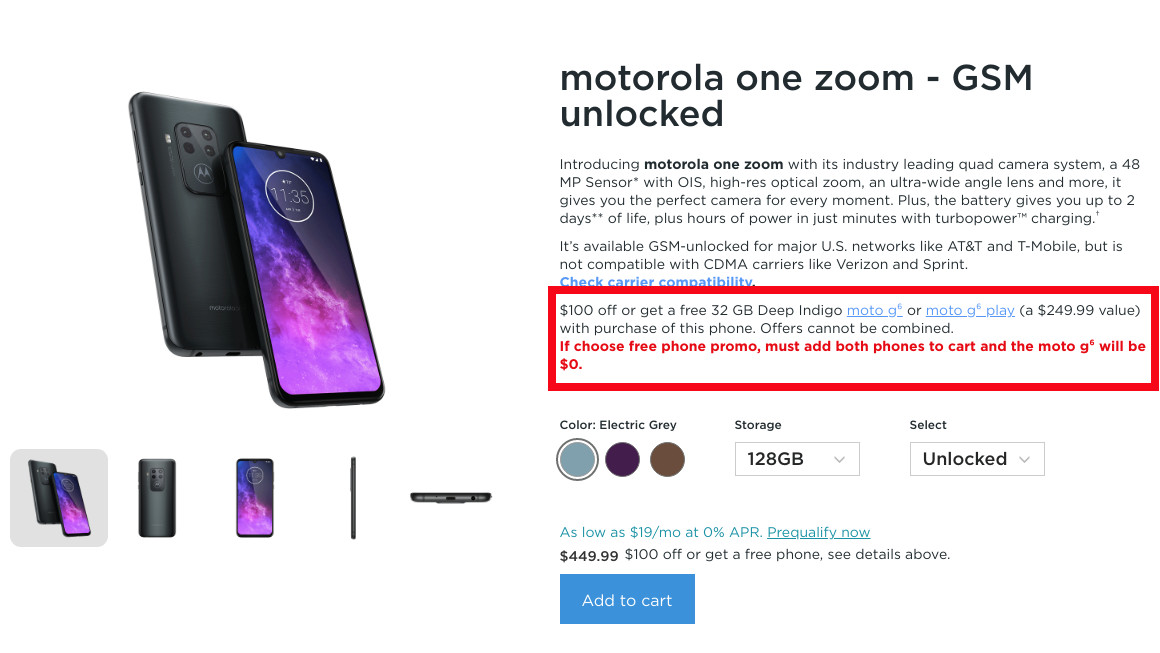Screen dimensions: 1160x653
Task: Click the front display thumbnail
Action: coord(254,497)
